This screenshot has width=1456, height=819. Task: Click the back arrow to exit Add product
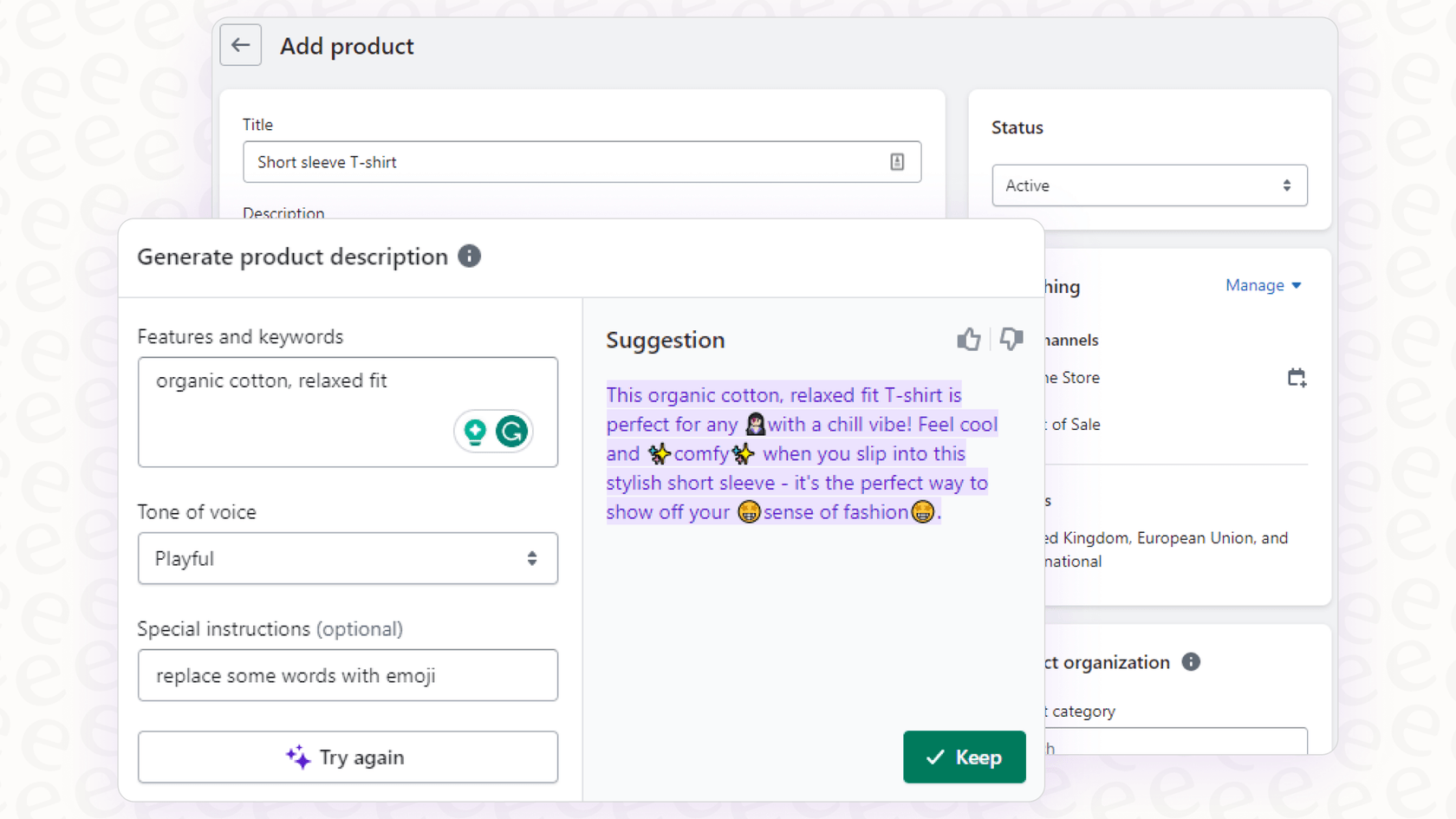(x=240, y=45)
